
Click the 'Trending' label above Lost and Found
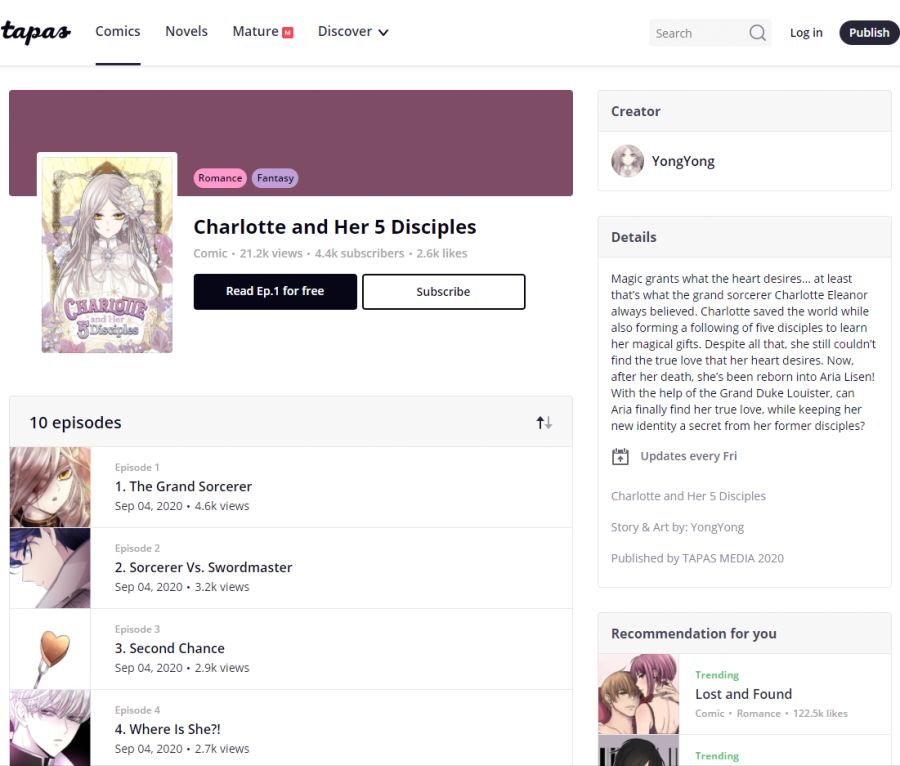717,675
